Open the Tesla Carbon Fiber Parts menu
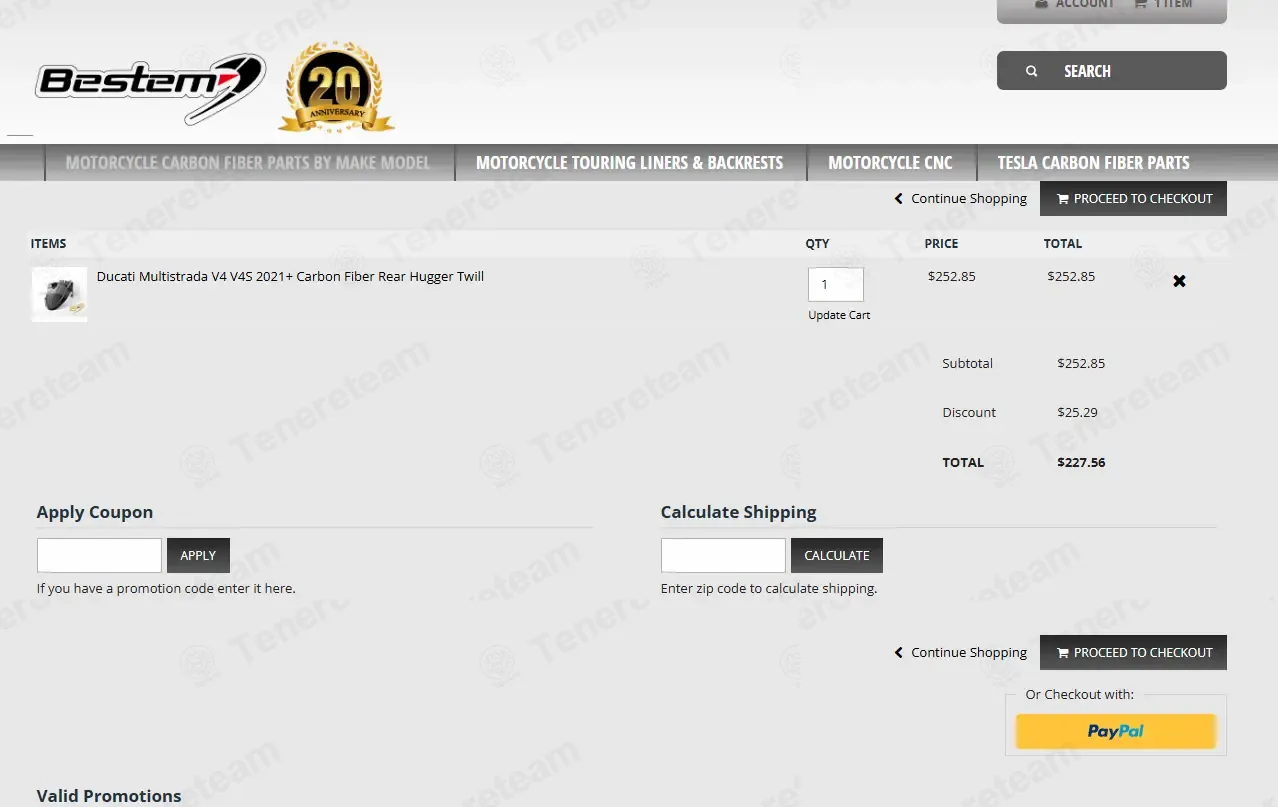 point(1093,163)
